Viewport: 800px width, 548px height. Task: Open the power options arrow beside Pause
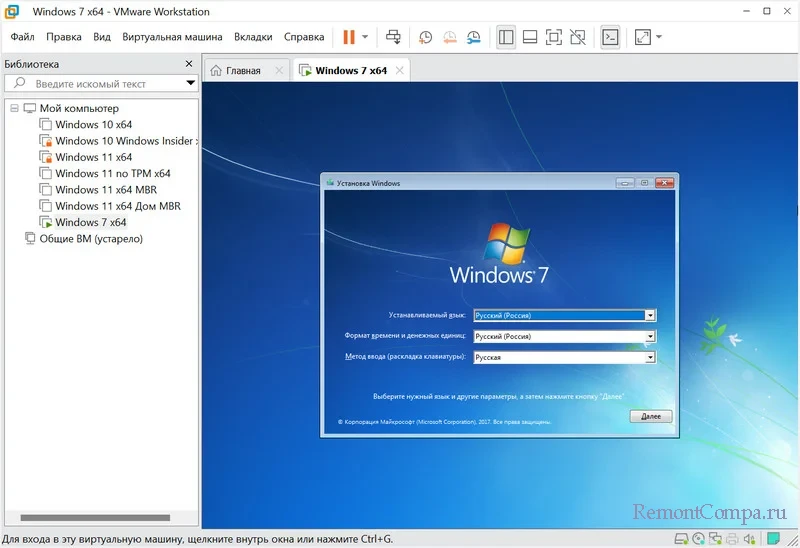[x=365, y=37]
